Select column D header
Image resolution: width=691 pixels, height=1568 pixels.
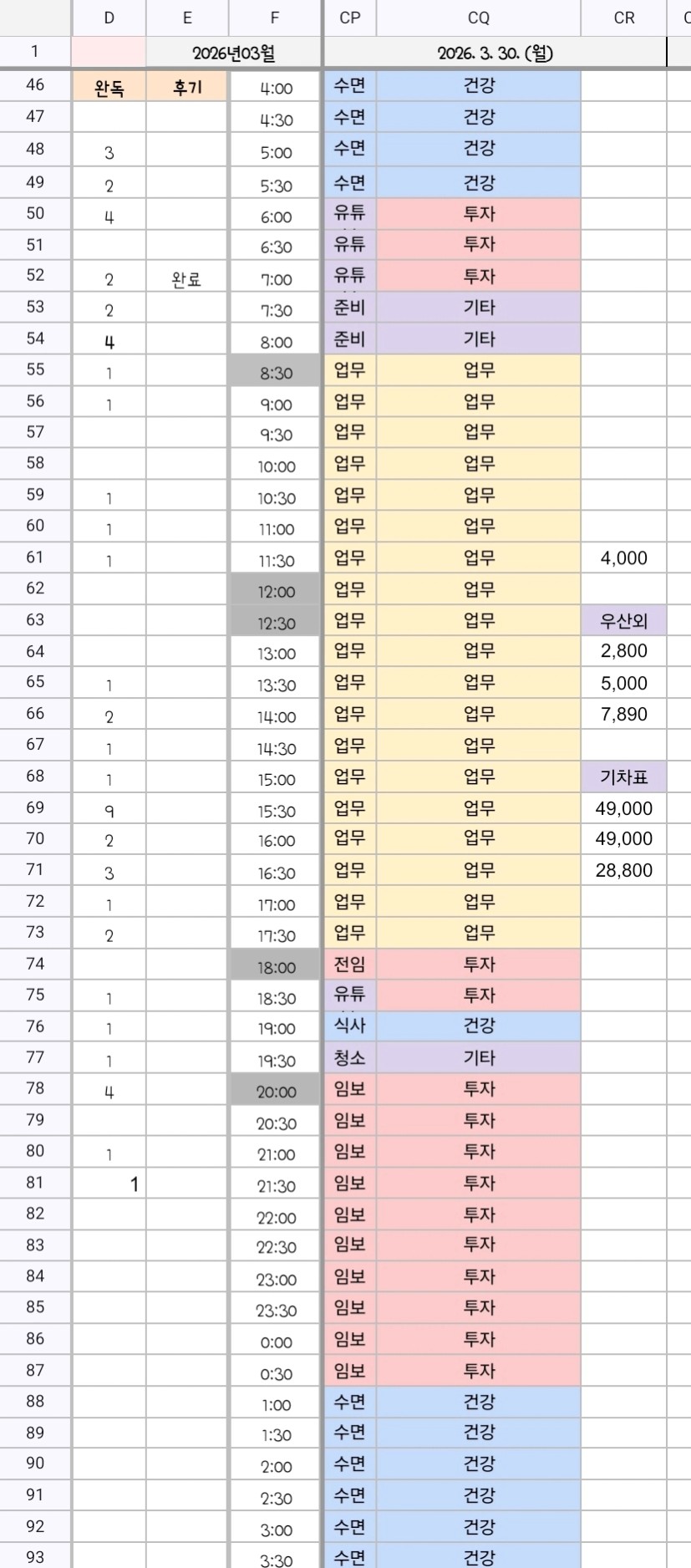point(109,18)
